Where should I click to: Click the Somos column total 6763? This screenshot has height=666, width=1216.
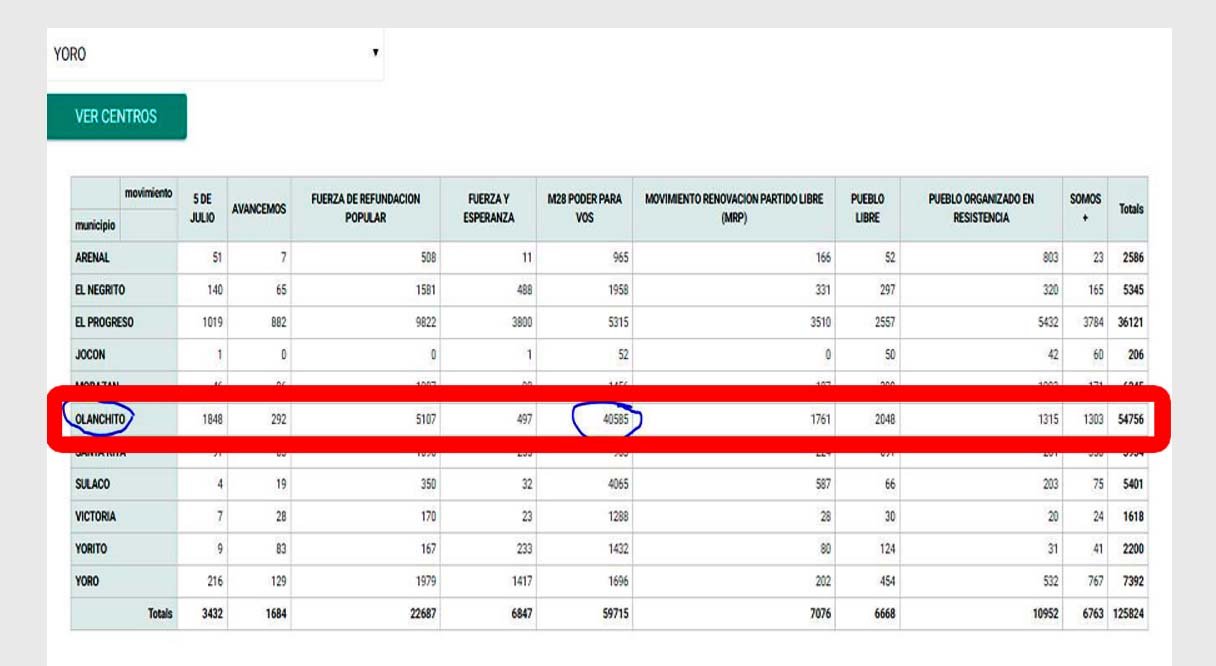click(1091, 613)
